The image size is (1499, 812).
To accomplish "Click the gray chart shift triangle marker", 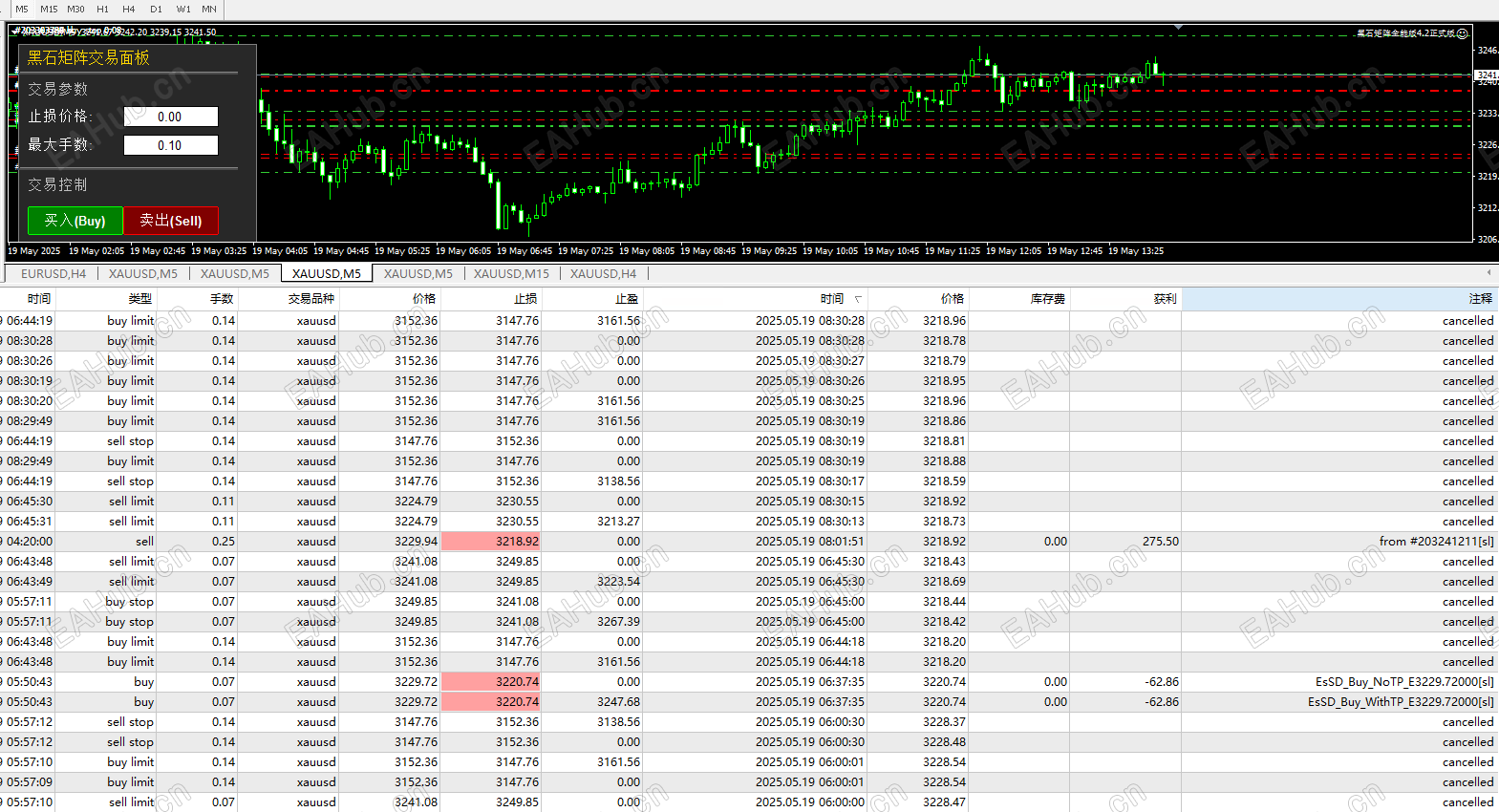I will (x=1179, y=28).
